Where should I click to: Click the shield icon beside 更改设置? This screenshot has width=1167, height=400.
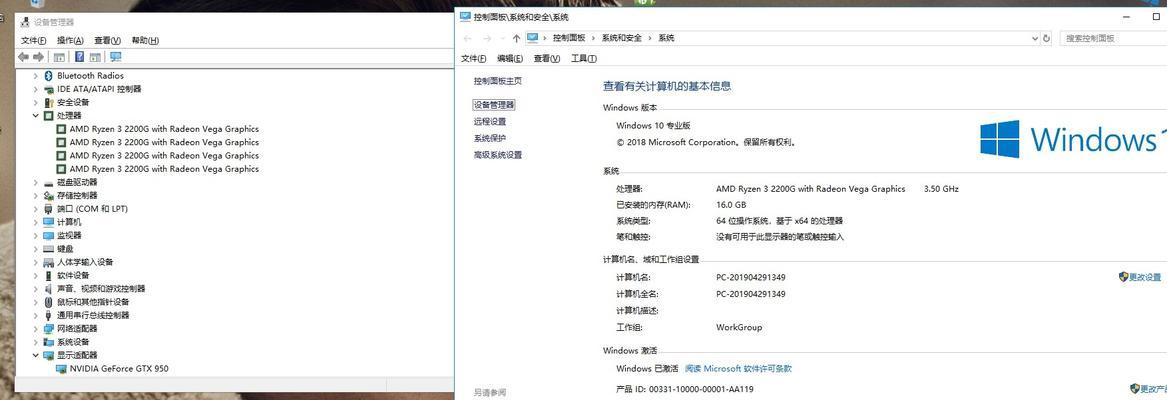(1123, 277)
